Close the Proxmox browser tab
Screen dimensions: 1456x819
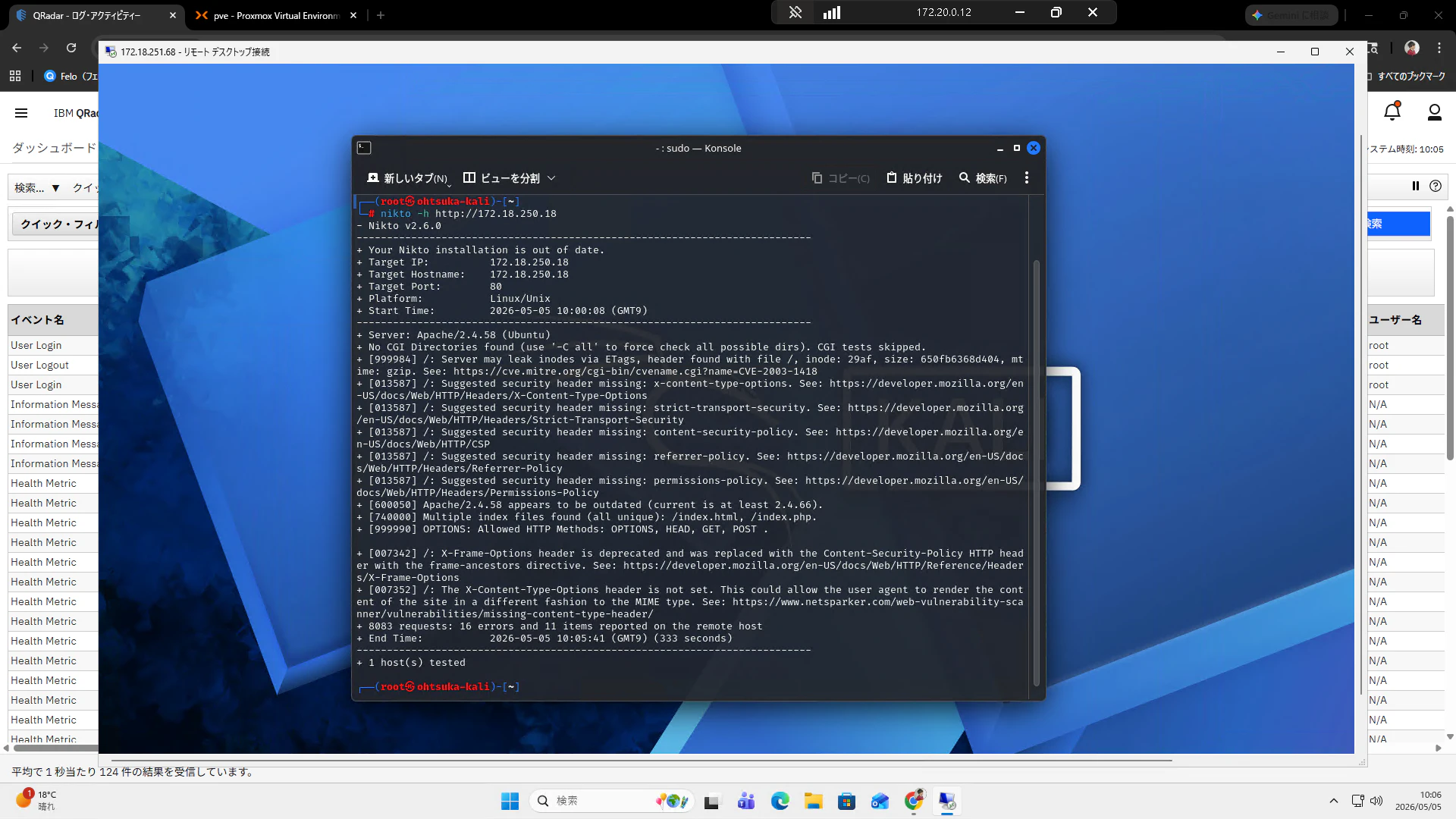click(353, 15)
